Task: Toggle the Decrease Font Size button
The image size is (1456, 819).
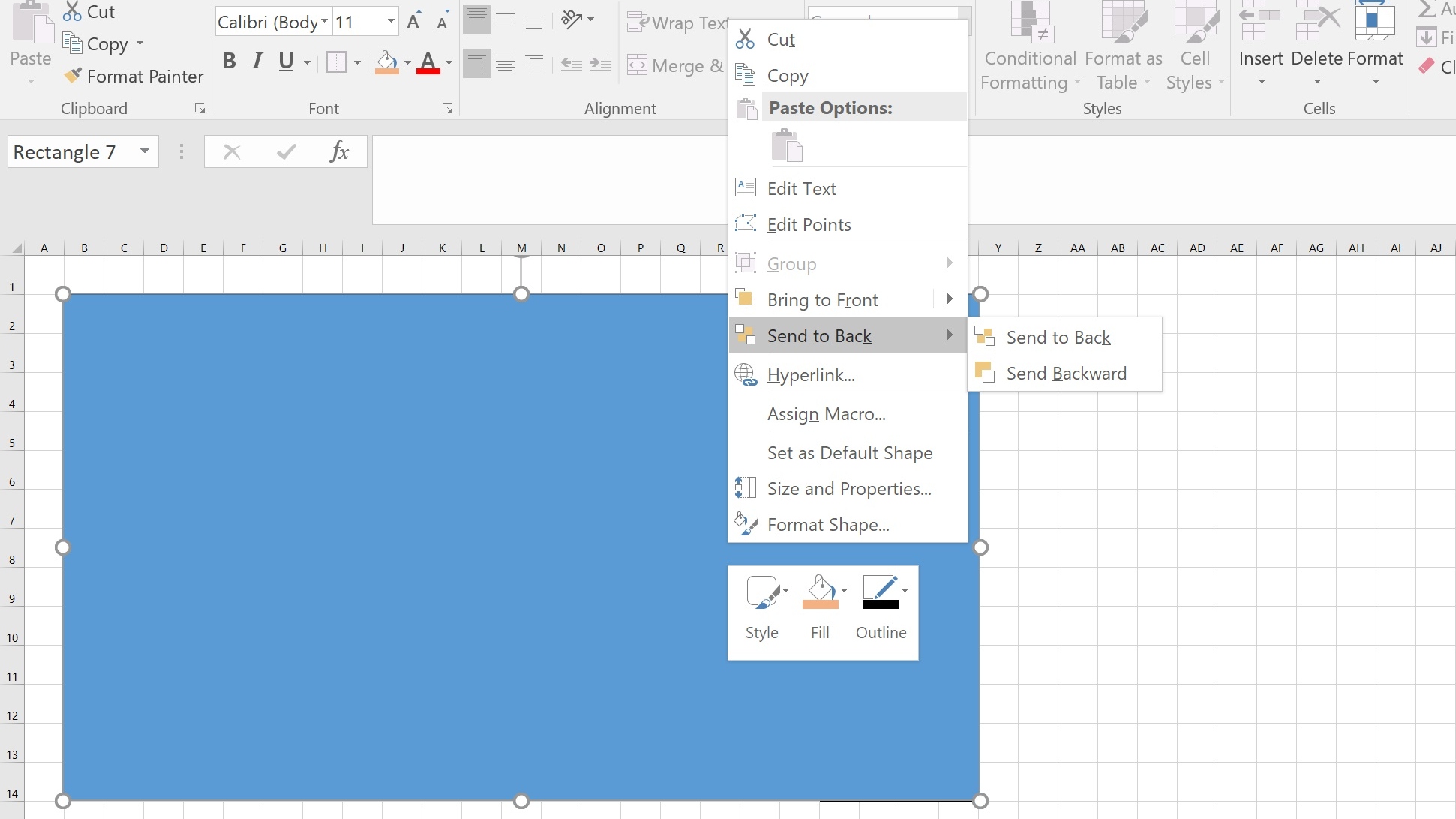Action: [441, 21]
